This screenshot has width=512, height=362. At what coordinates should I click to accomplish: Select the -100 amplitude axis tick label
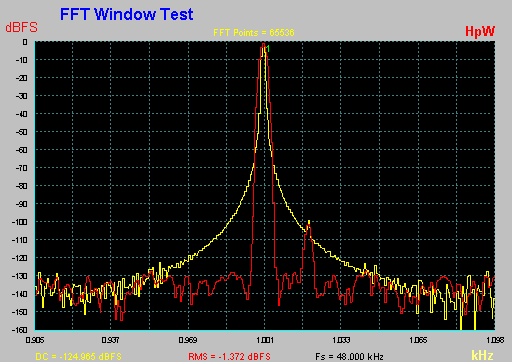click(20, 222)
